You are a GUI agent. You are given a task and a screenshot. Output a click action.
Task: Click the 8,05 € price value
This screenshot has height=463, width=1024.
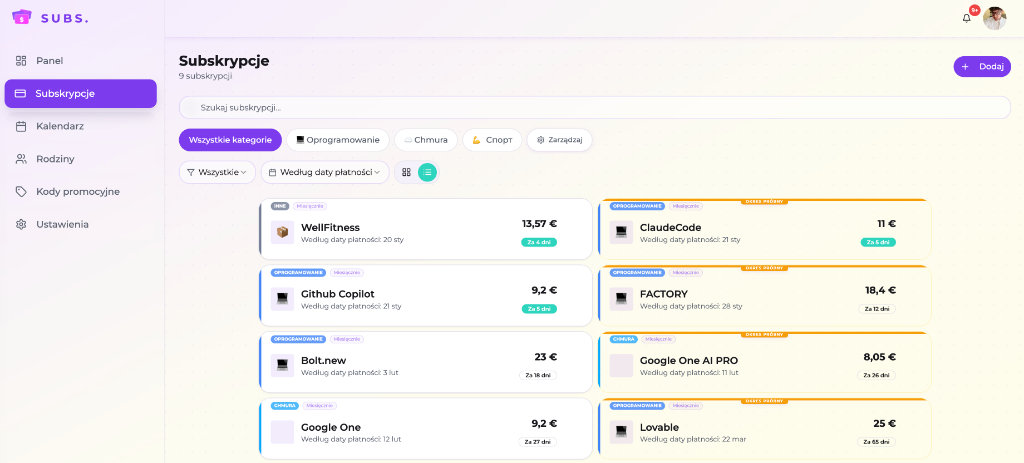pyautogui.click(x=880, y=357)
